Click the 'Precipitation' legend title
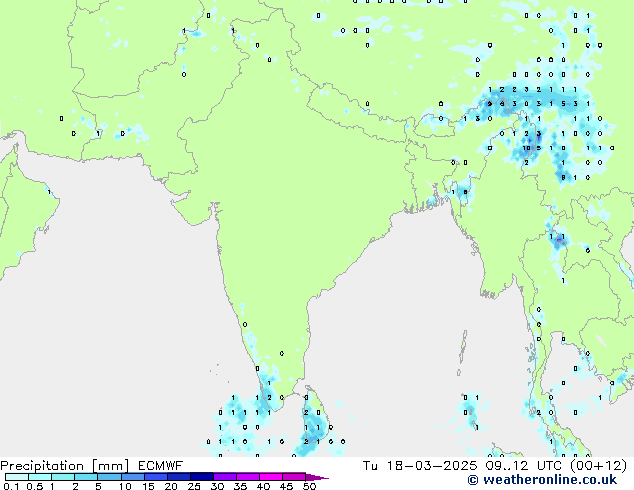634x490 pixels. pyautogui.click(x=42, y=466)
